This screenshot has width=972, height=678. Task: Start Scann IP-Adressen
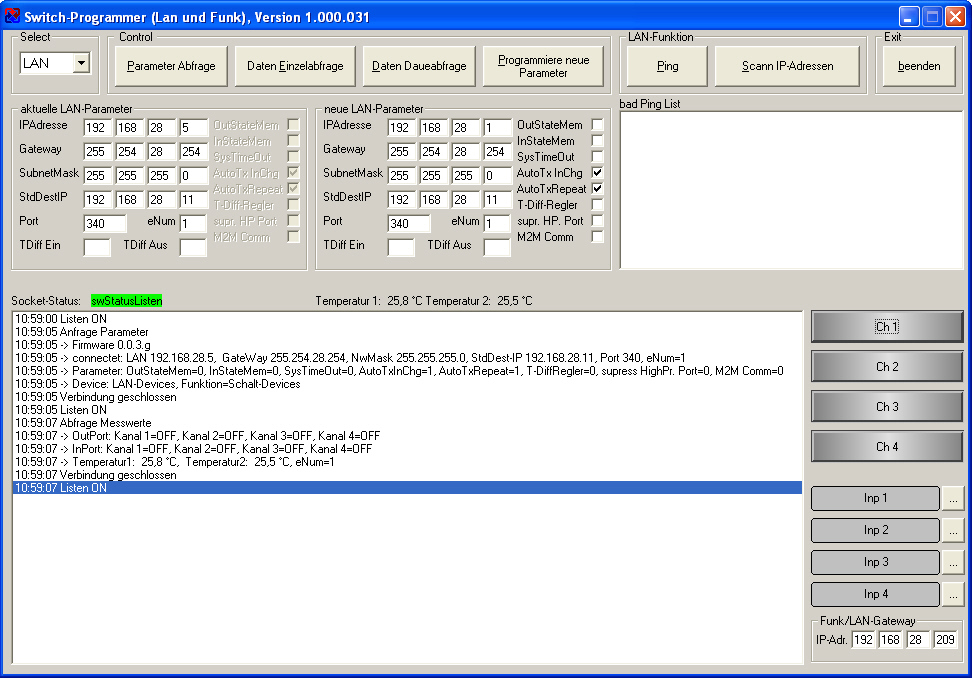787,66
